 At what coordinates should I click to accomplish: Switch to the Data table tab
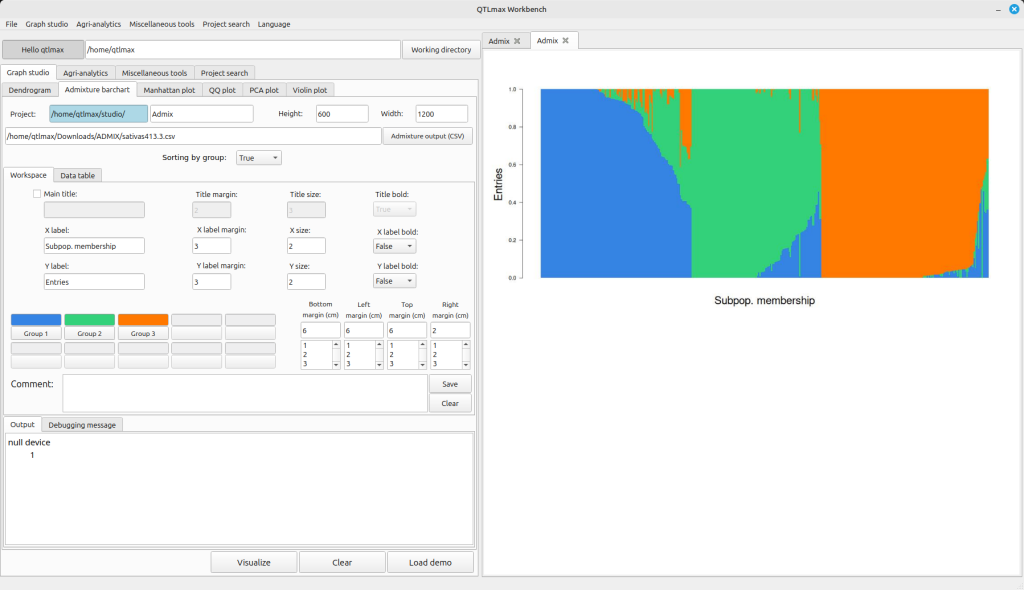point(78,175)
